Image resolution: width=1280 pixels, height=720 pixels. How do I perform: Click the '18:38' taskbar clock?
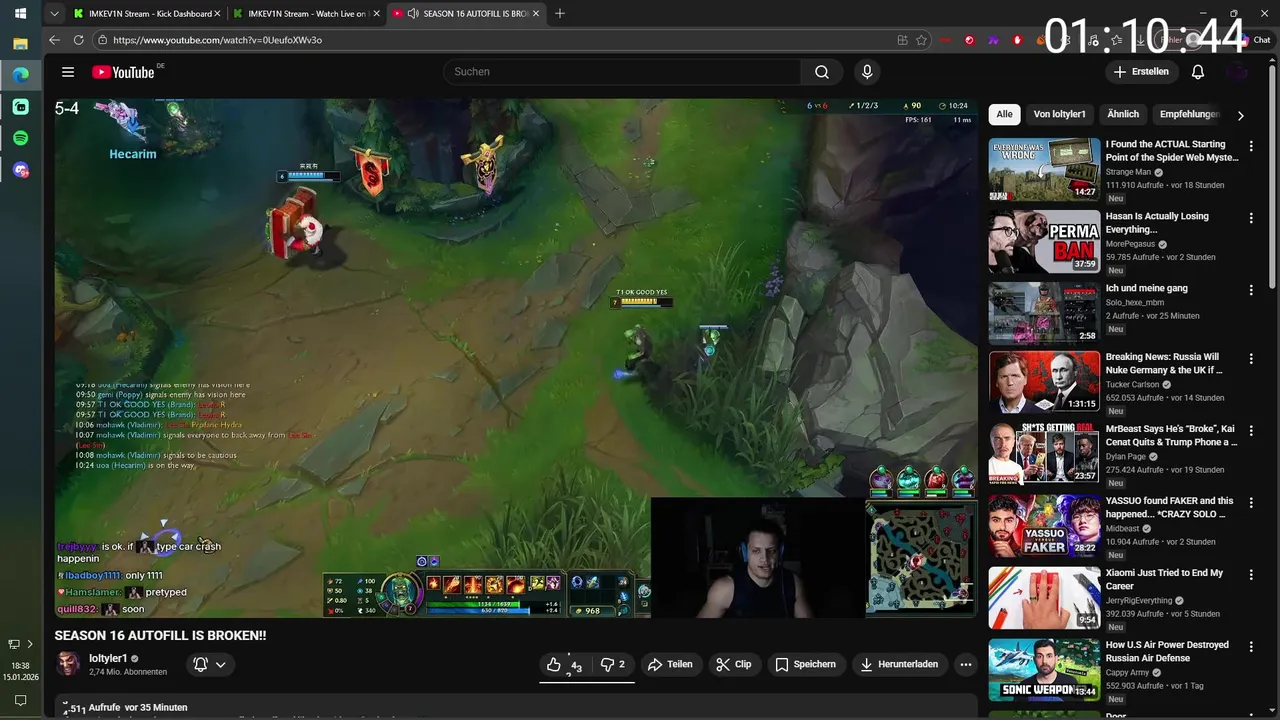20,666
